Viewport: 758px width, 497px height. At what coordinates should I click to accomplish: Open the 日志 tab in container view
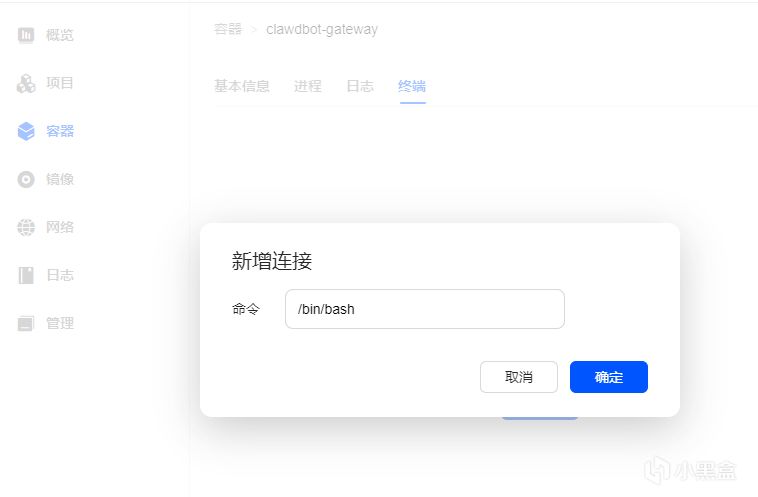(360, 86)
